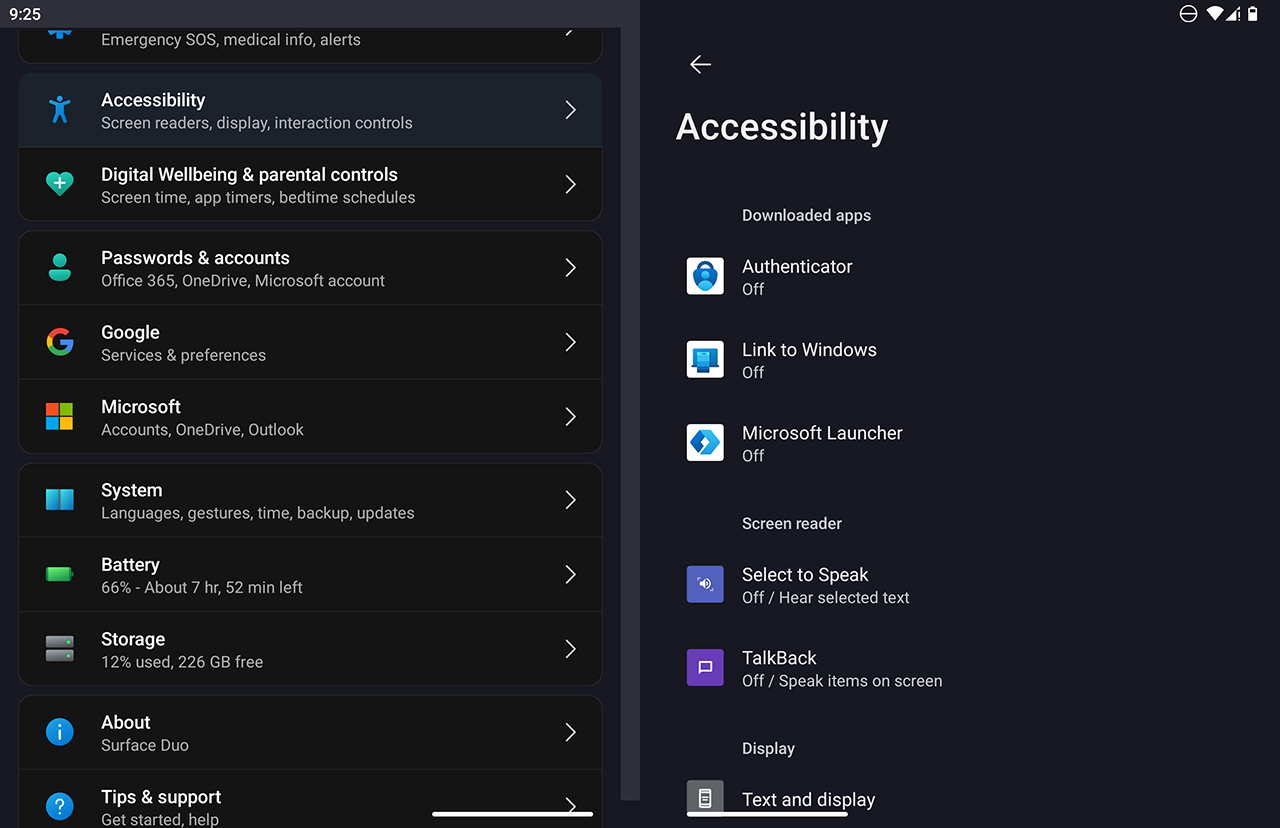Click 'Screen reader' section header

pyautogui.click(x=792, y=523)
